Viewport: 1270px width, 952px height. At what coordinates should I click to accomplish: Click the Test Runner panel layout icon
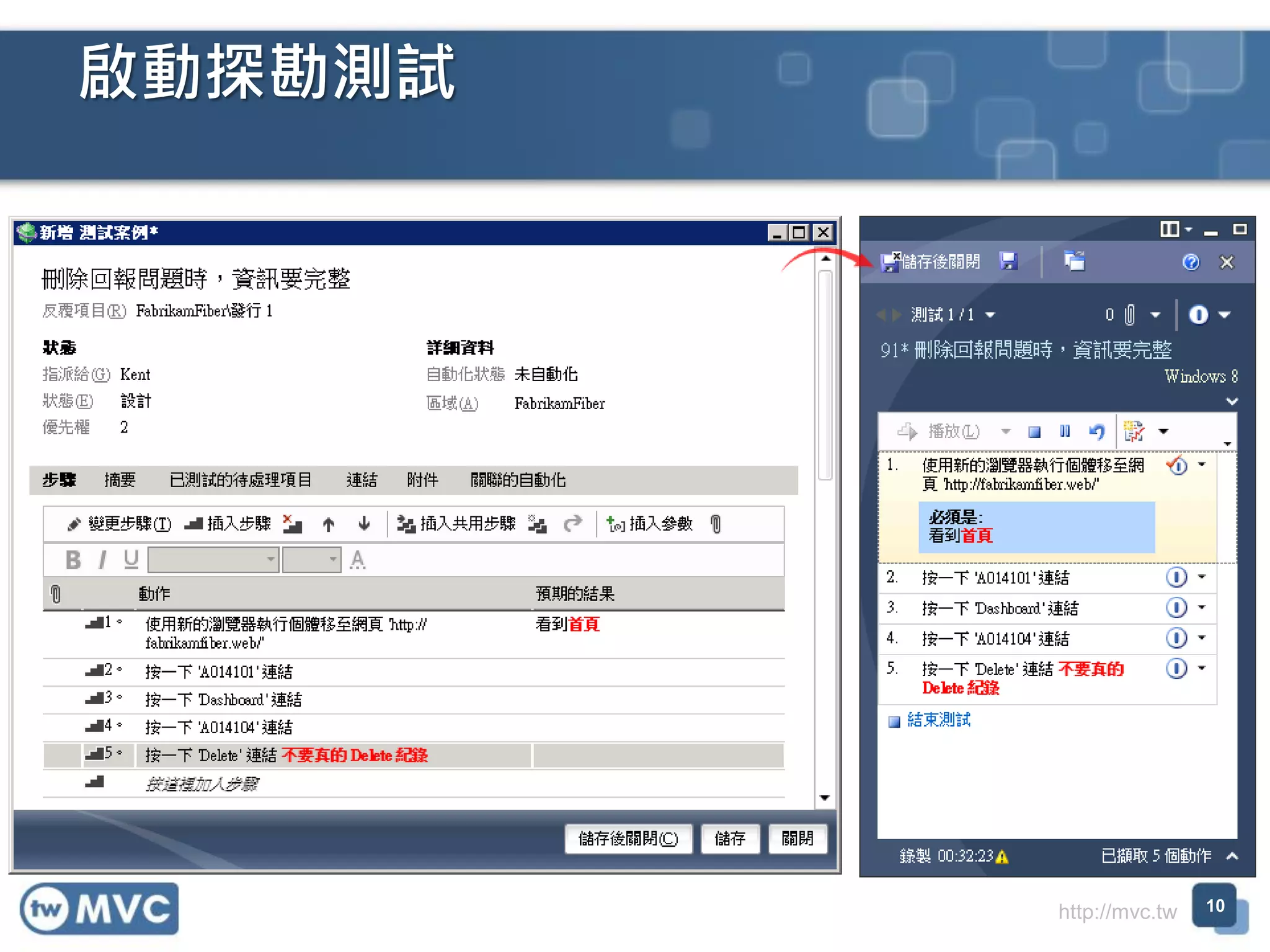tap(1170, 229)
